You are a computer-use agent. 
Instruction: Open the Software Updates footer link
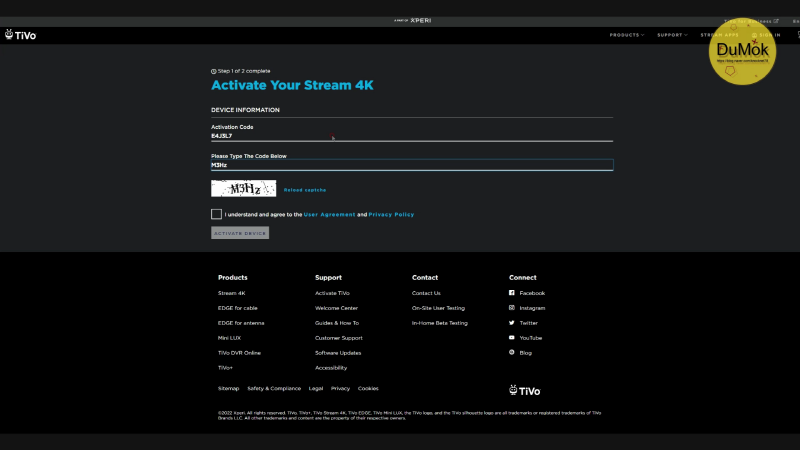[338, 353]
